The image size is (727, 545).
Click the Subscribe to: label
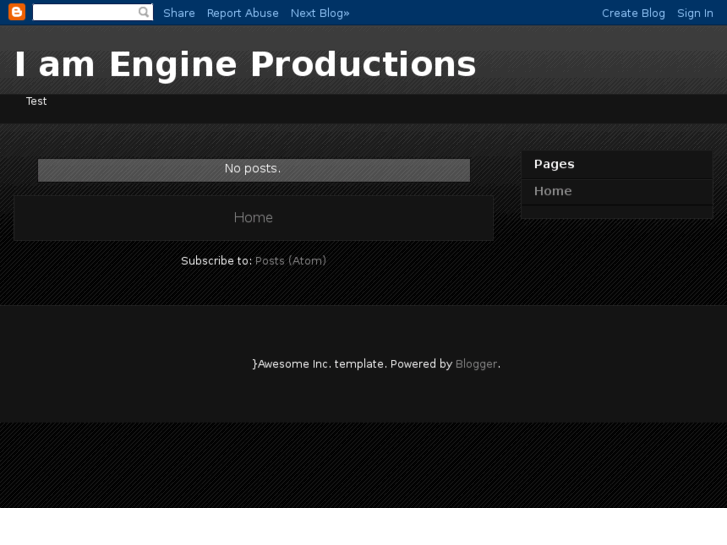(216, 261)
